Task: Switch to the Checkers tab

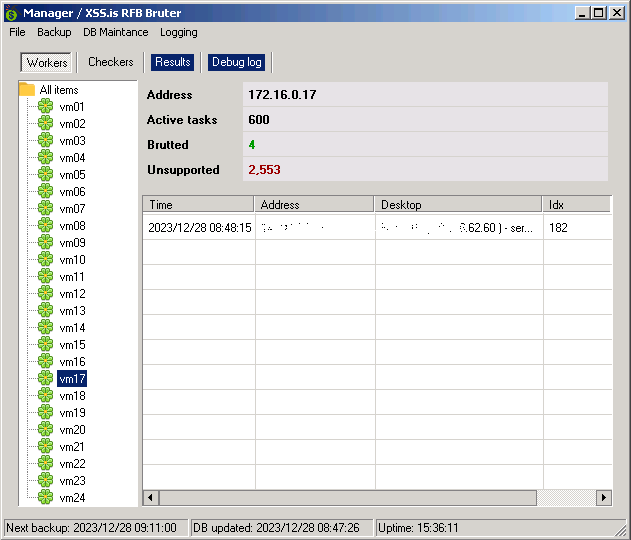Action: coord(111,62)
